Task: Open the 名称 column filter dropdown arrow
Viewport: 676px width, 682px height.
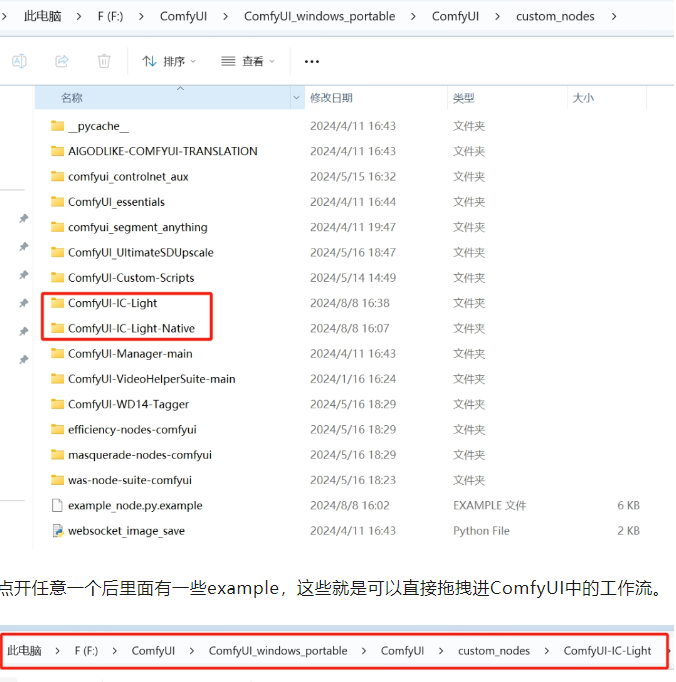Action: point(297,98)
